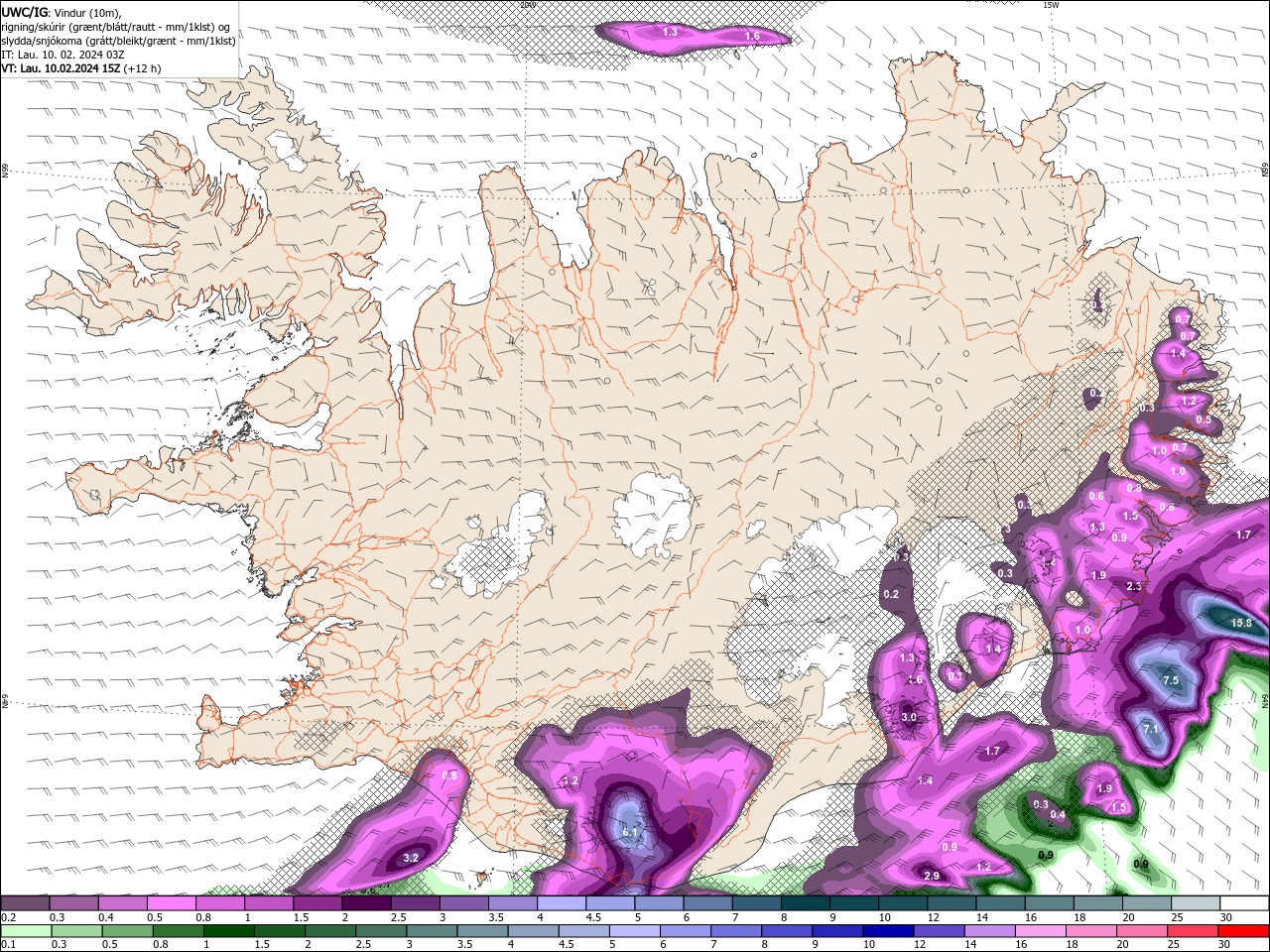Click the 2.3 value on the east coast

[x=1134, y=586]
